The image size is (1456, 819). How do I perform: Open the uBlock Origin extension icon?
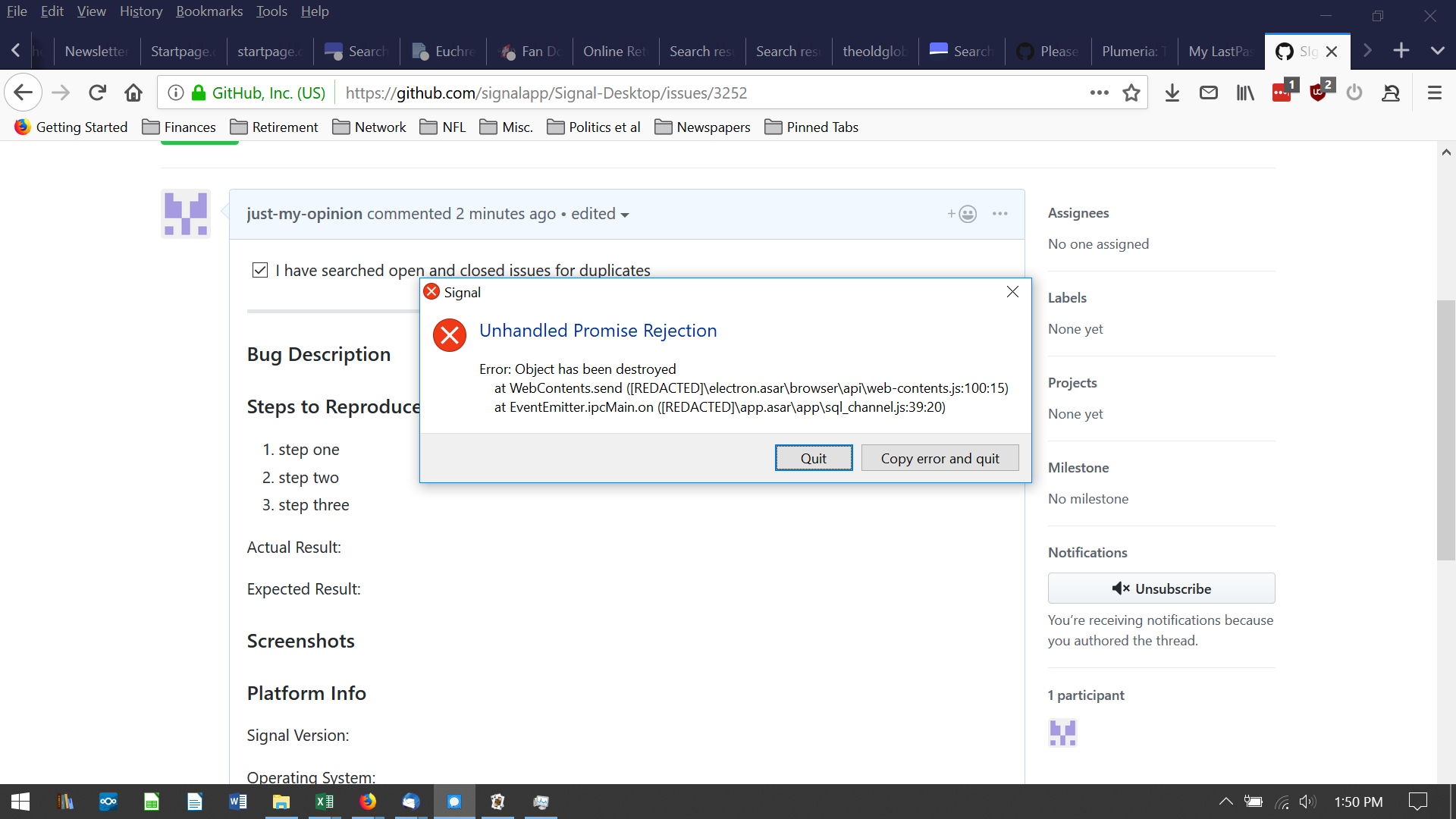[x=1319, y=92]
